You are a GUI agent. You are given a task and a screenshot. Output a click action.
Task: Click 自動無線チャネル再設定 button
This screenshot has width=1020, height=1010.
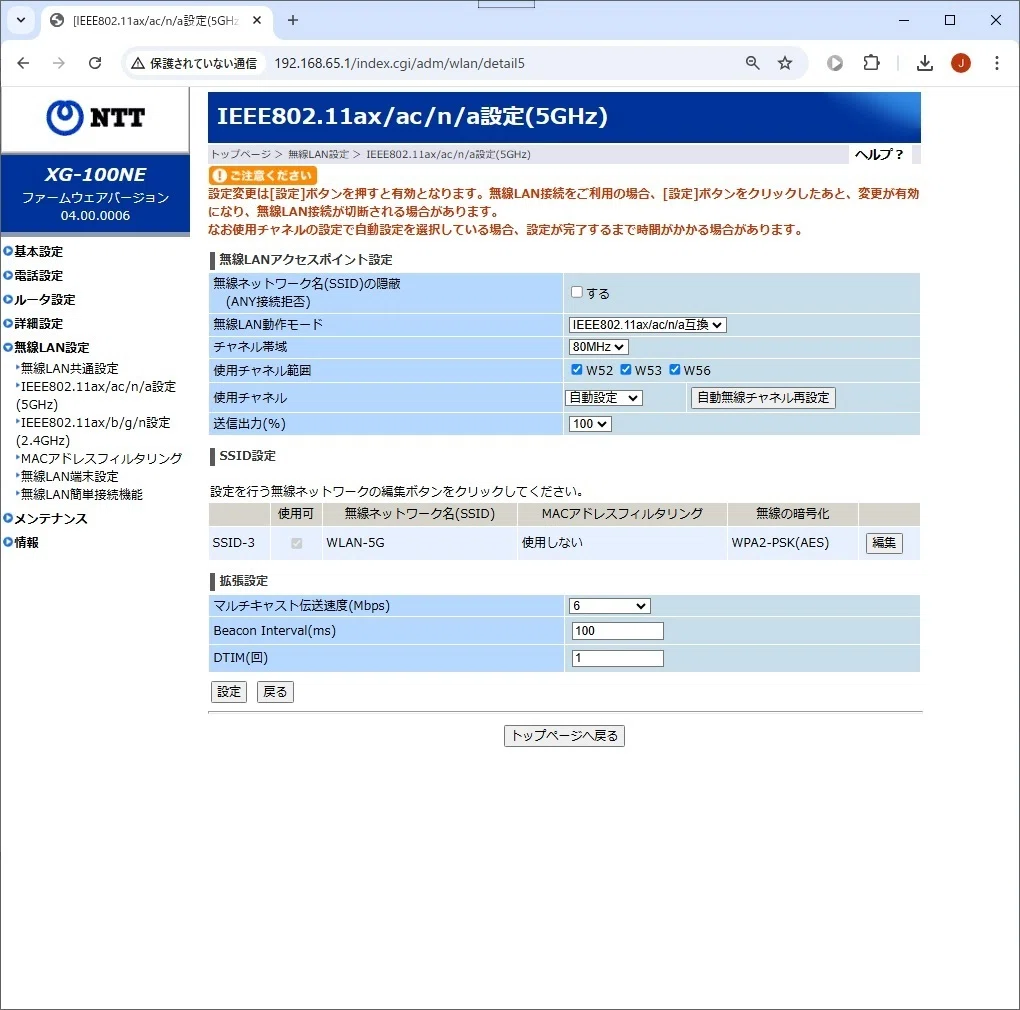pyautogui.click(x=763, y=397)
